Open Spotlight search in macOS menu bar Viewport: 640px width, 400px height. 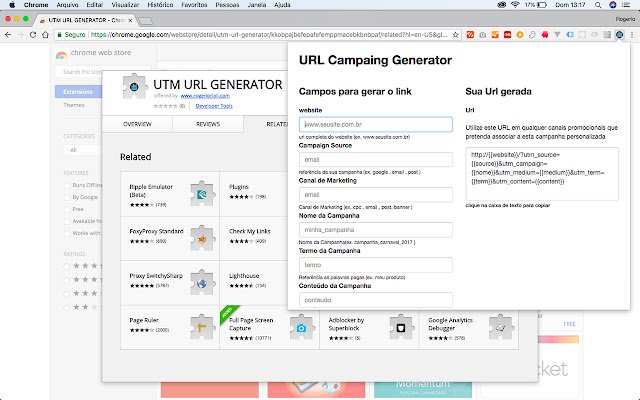pos(598,5)
